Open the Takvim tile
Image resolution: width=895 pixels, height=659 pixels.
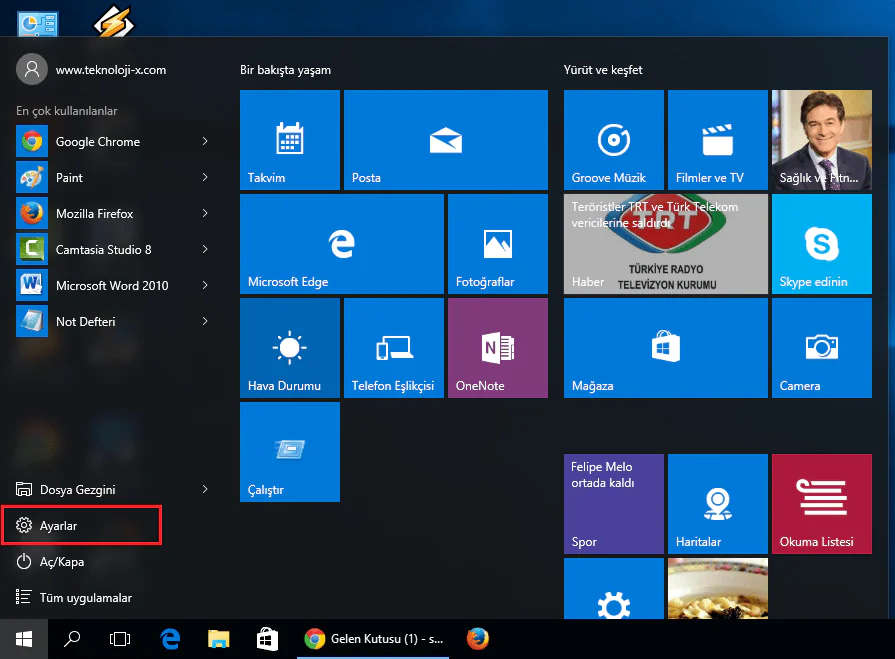tap(289, 140)
